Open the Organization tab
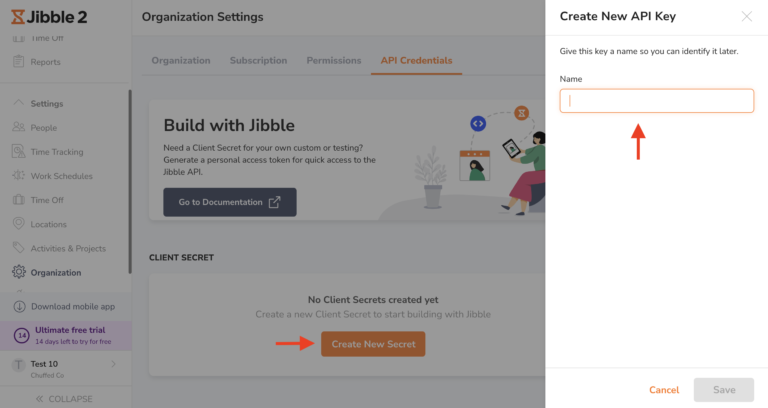This screenshot has height=408, width=768. coord(181,60)
